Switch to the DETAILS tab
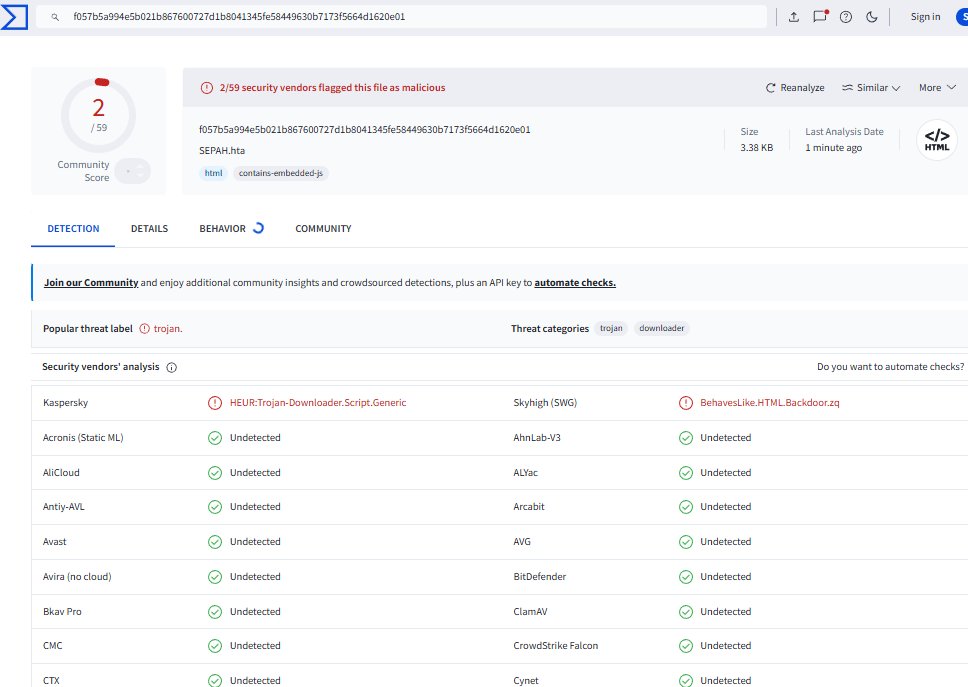Screen dimensions: 968x687 [x=149, y=228]
